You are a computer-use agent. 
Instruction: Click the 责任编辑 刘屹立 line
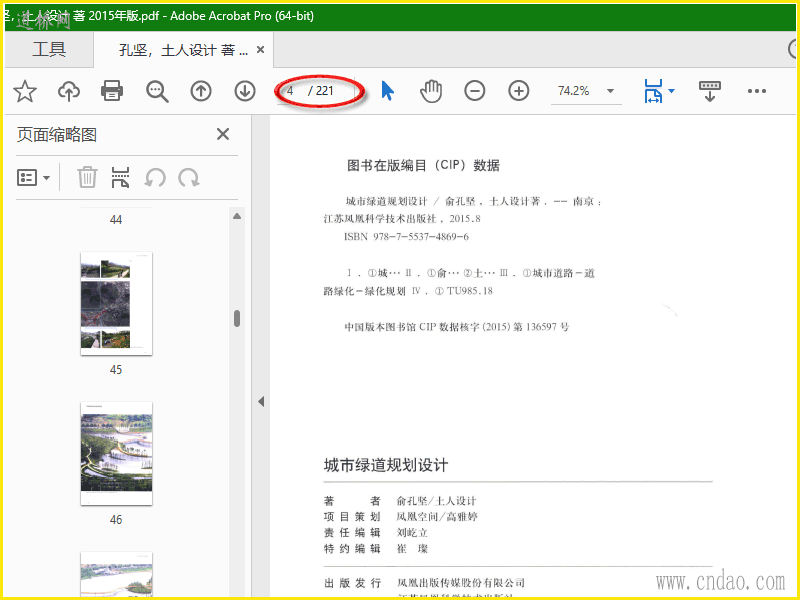point(376,533)
